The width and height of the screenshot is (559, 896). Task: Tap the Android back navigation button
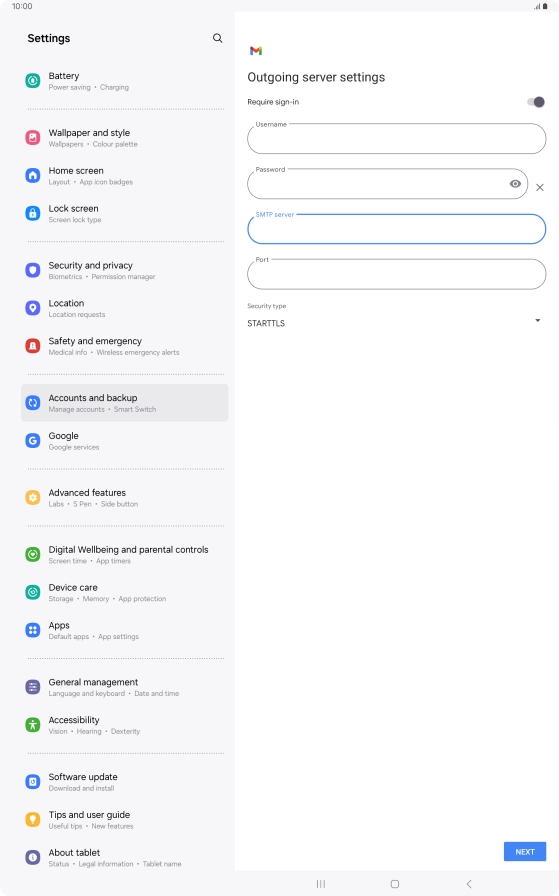tap(469, 884)
